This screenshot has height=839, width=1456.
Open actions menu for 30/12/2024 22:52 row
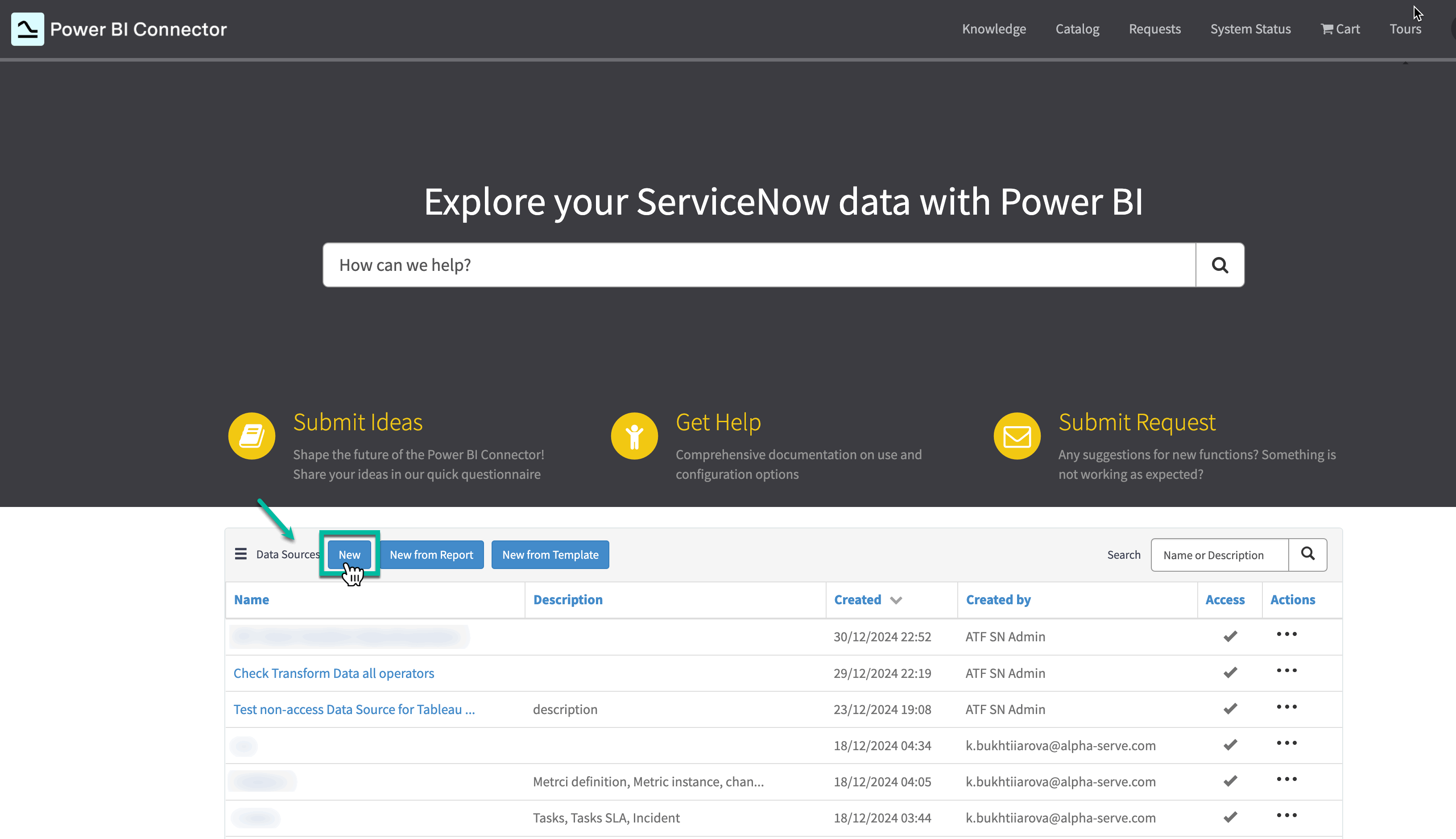click(1286, 635)
